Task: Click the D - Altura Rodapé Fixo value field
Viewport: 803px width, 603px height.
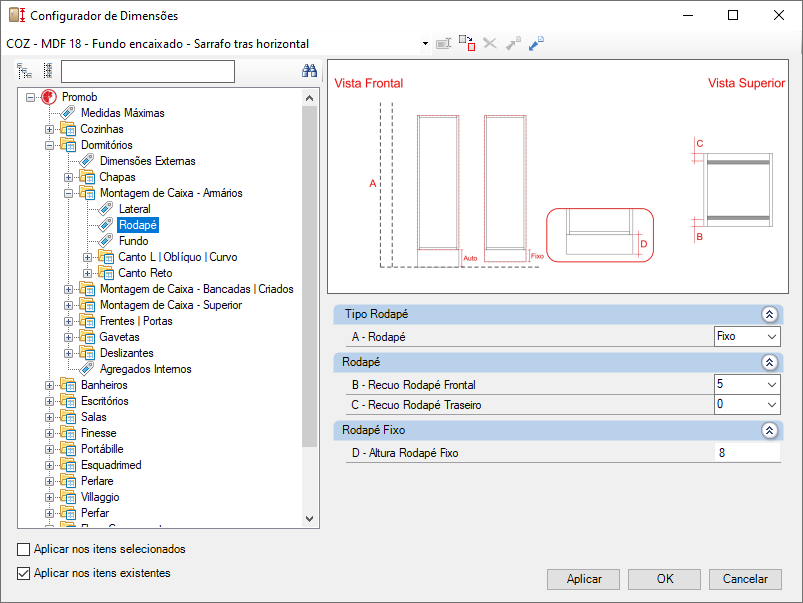Action: pos(747,452)
